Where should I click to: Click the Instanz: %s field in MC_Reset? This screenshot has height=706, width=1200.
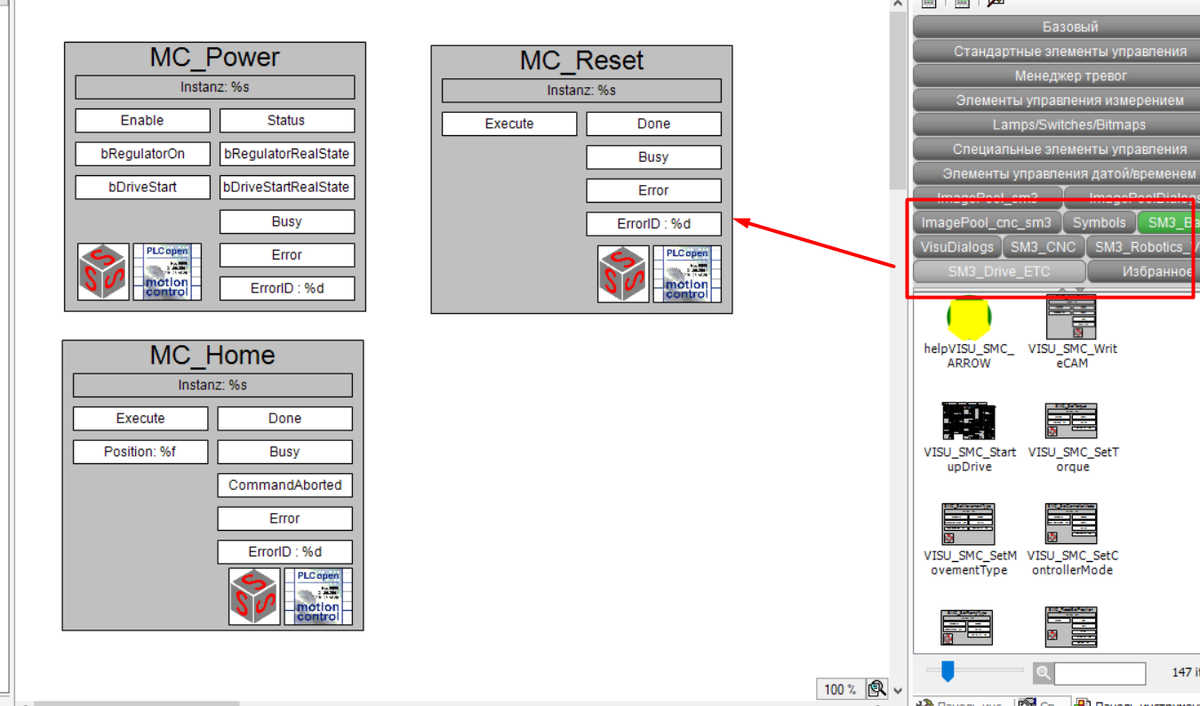pos(581,91)
